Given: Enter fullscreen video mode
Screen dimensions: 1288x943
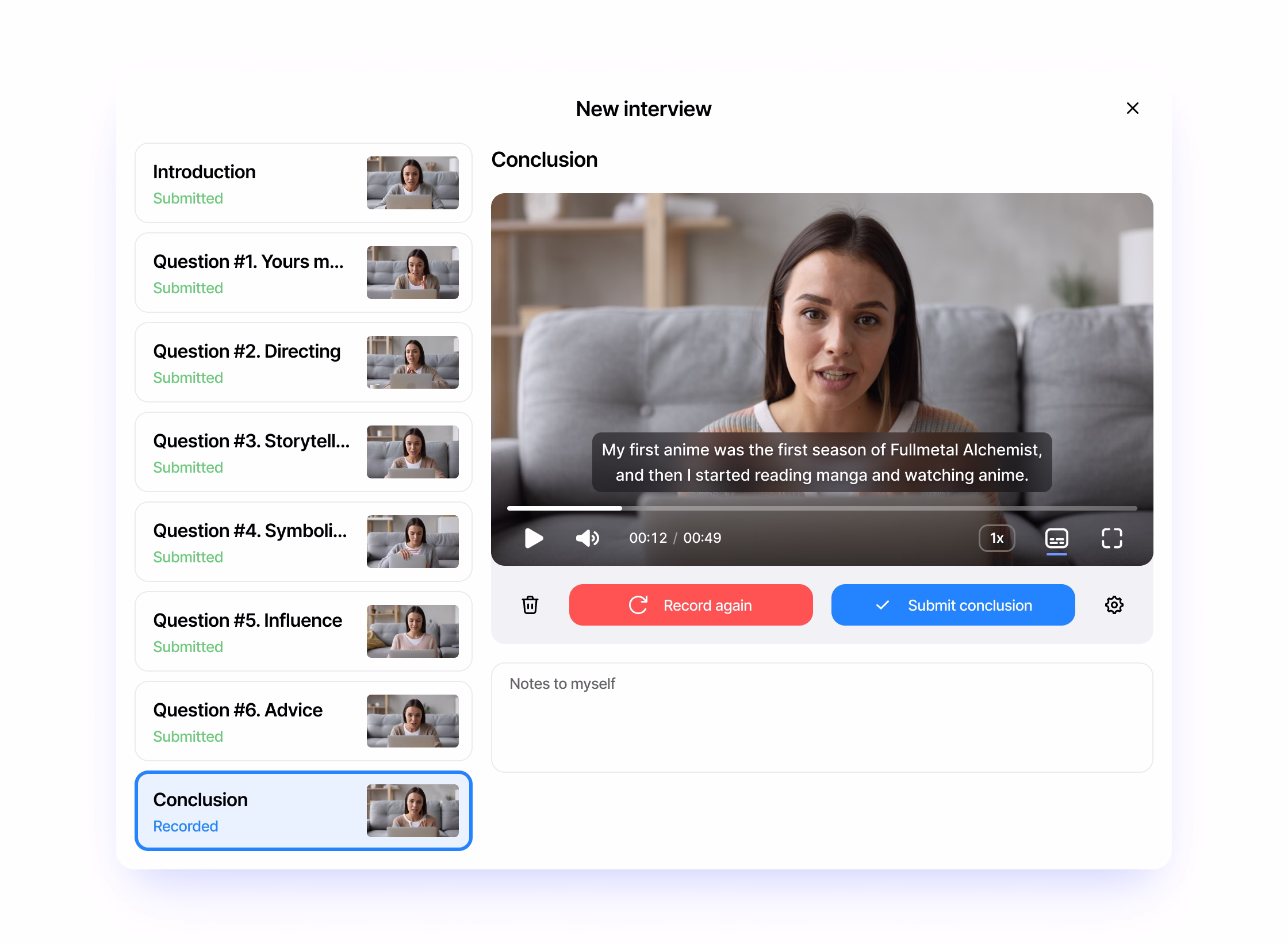Looking at the screenshot, I should pos(1111,538).
